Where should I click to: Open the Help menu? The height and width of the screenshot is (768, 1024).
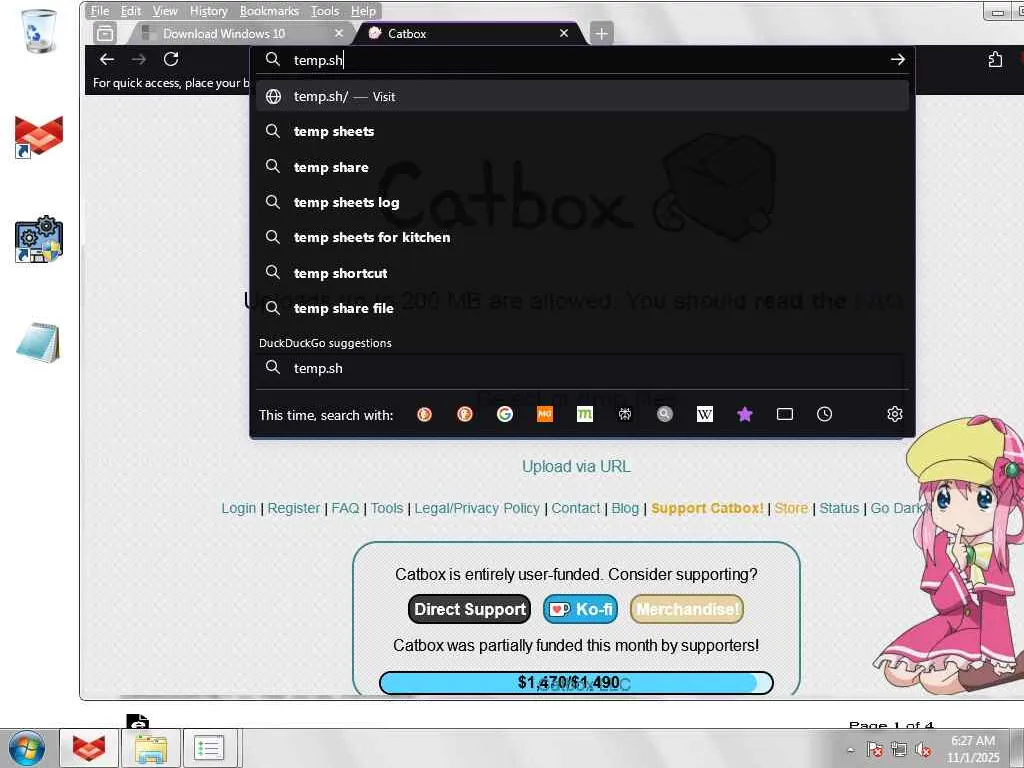[363, 11]
